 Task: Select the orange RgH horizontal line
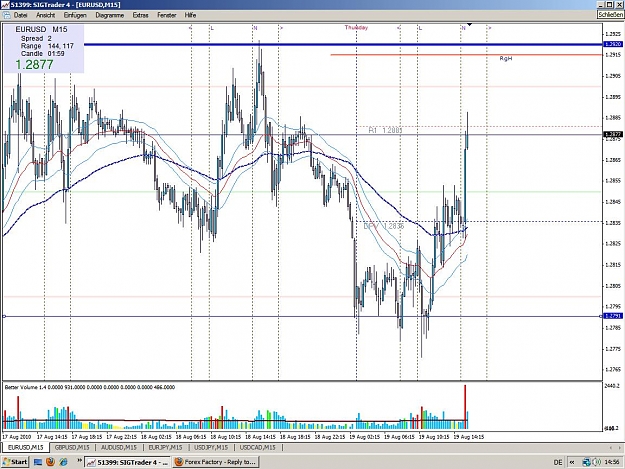tap(466, 55)
